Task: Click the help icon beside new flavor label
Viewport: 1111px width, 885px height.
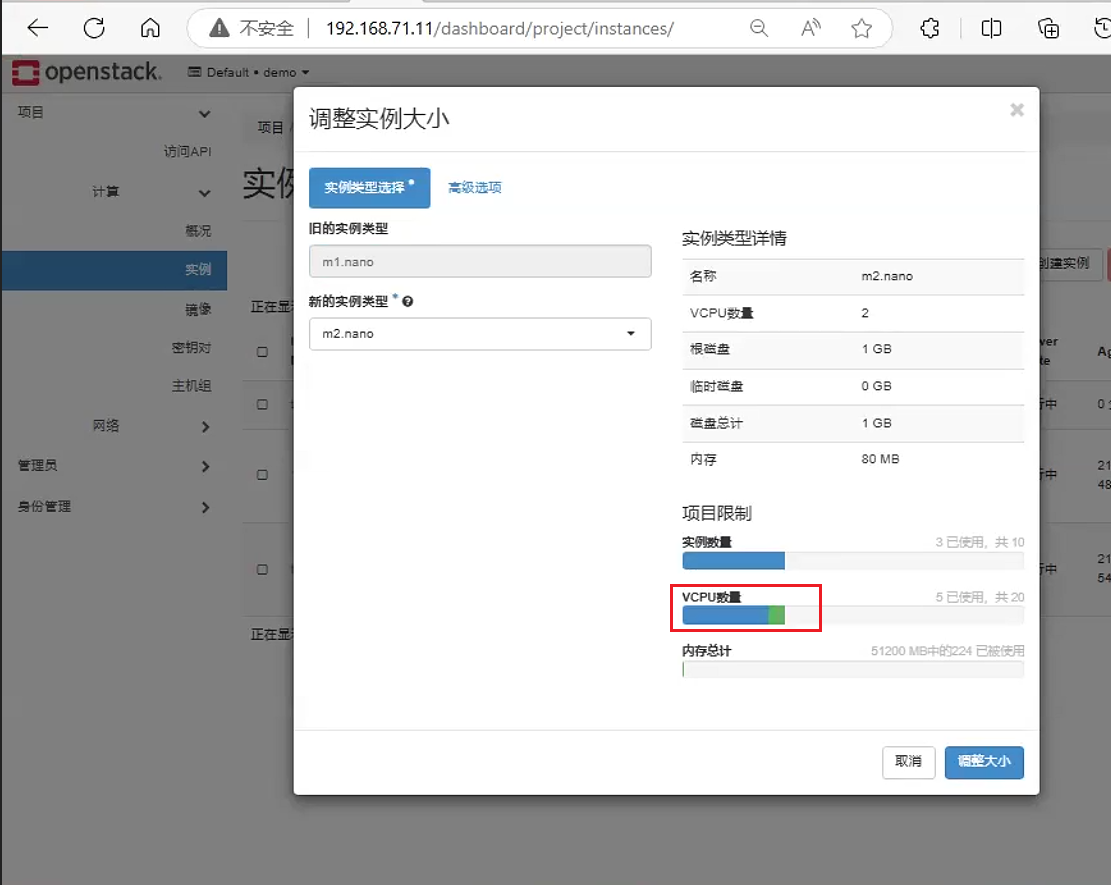Action: [x=407, y=301]
